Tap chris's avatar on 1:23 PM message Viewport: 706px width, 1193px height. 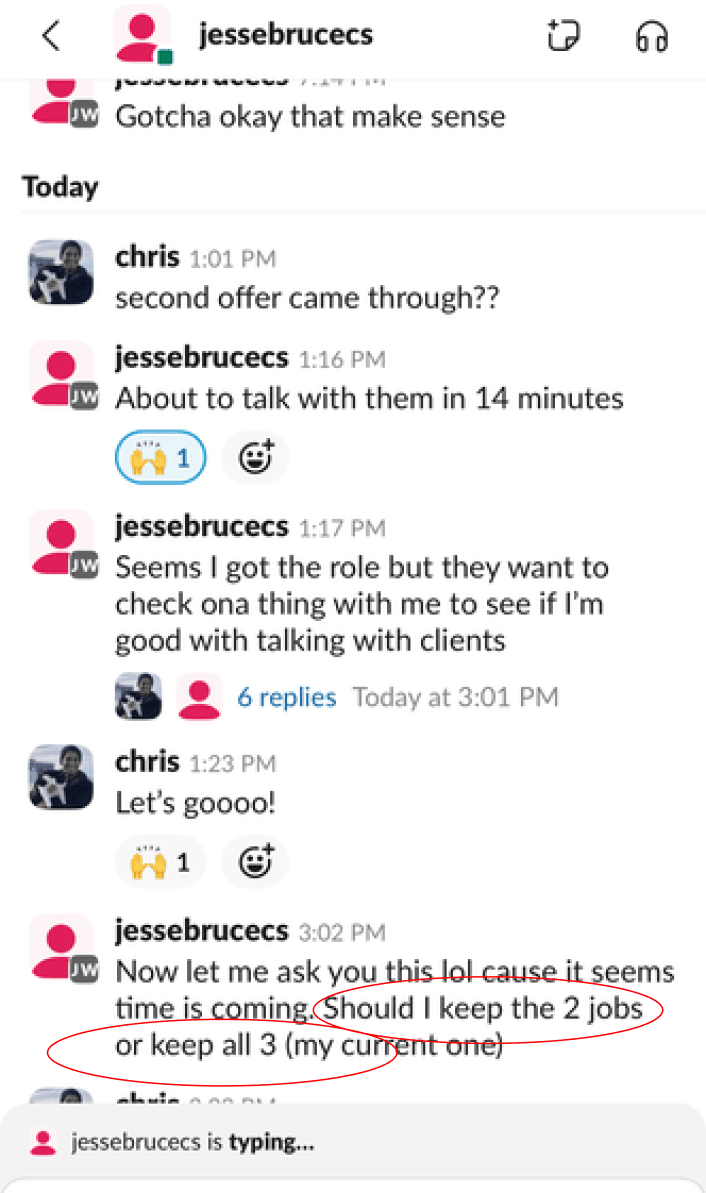click(x=61, y=777)
